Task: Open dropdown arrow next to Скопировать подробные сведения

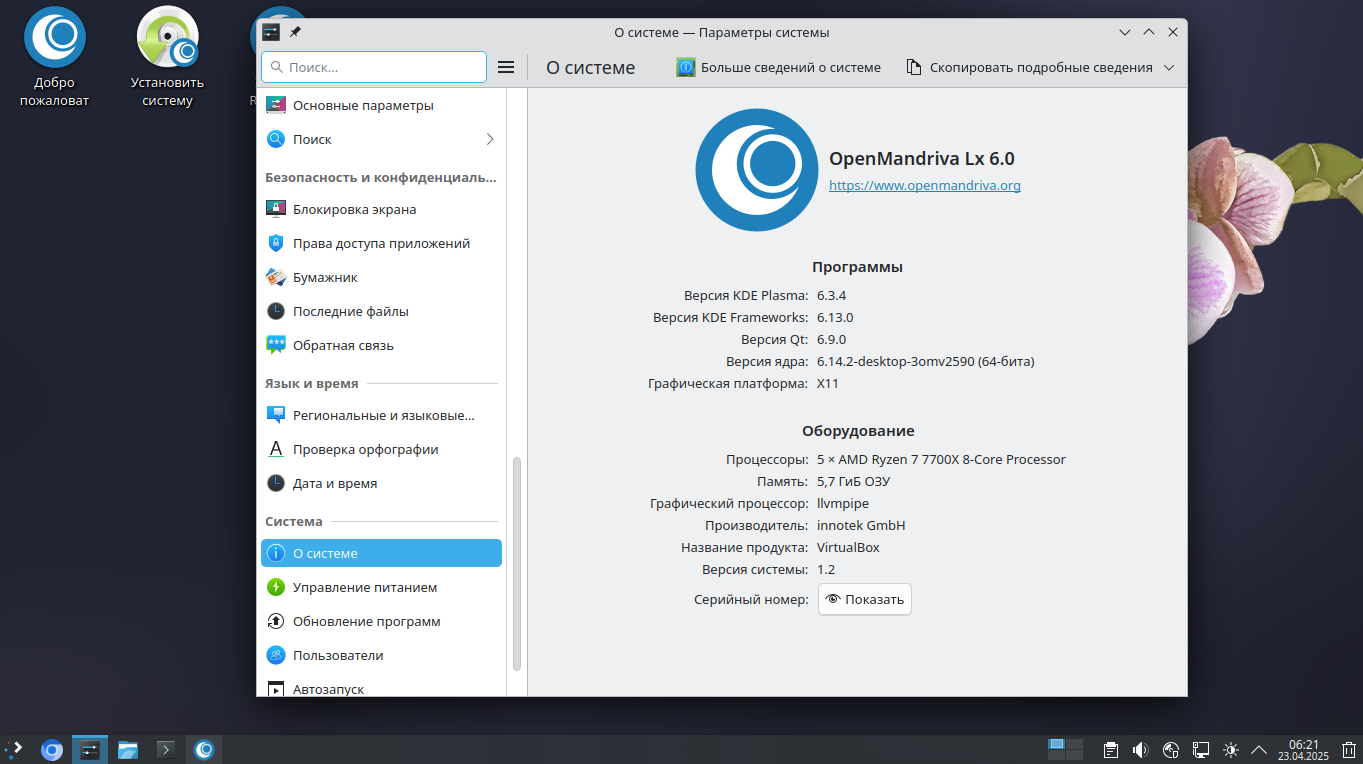Action: coord(1169,67)
